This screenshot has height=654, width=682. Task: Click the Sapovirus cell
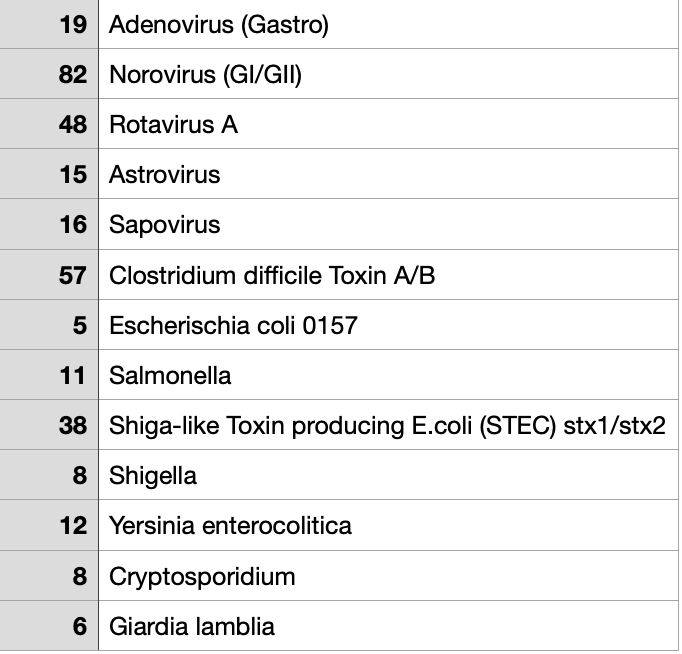388,224
